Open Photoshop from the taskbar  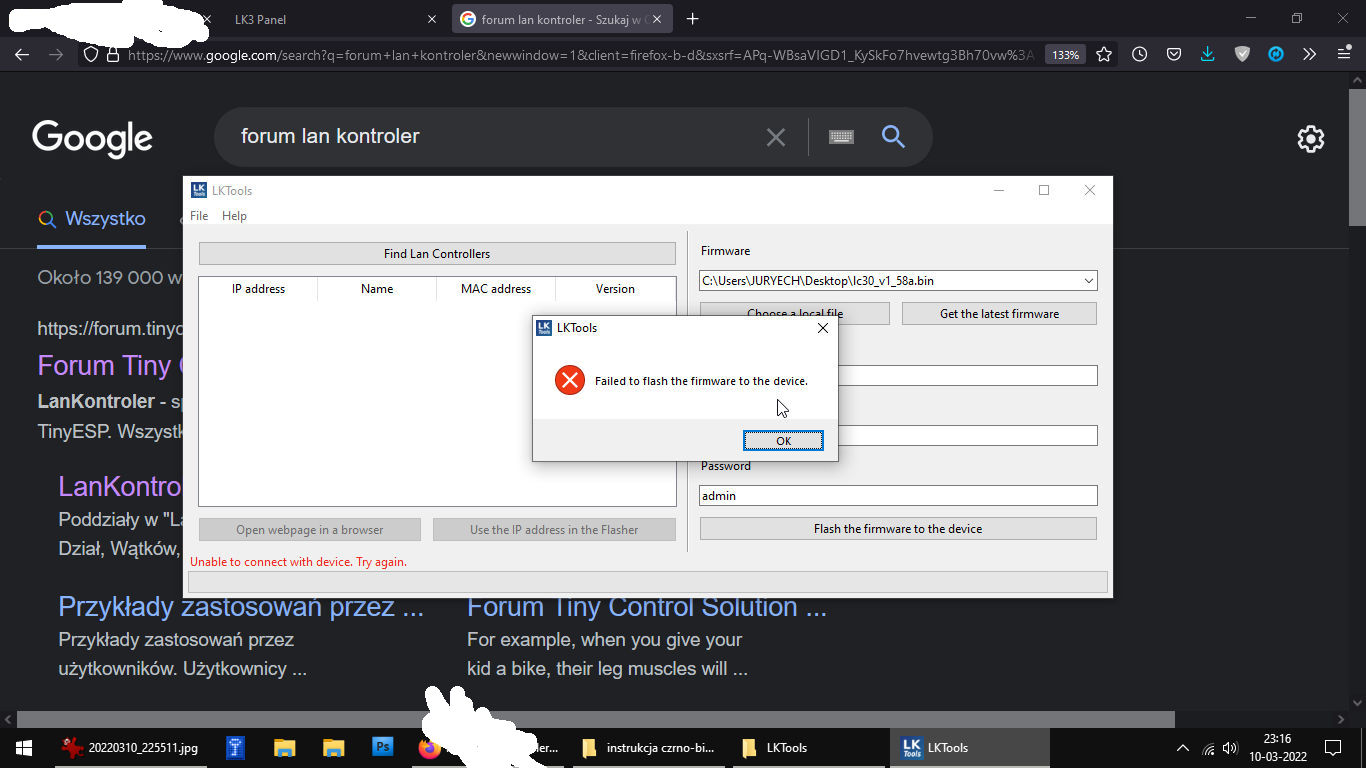pos(382,747)
